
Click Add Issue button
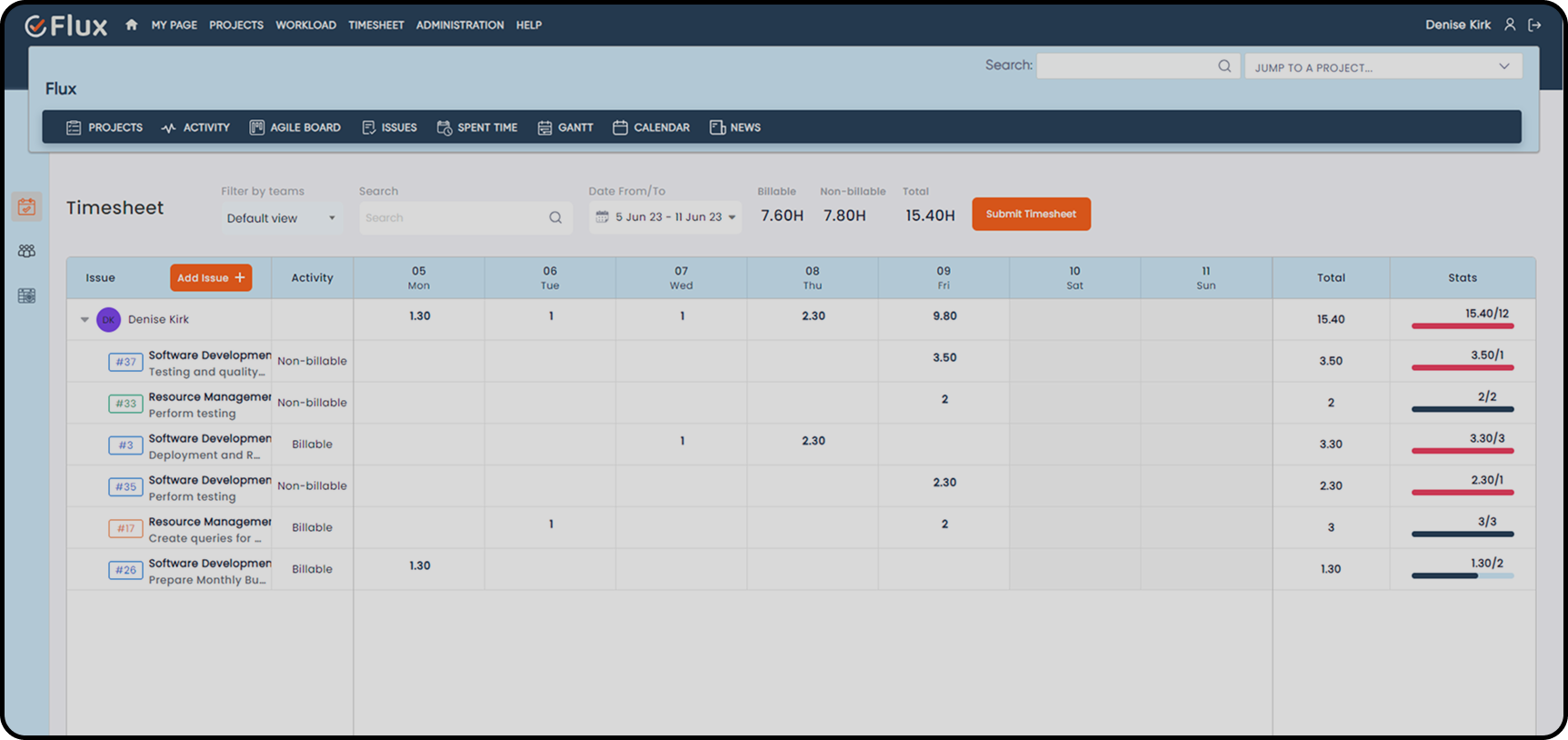coord(211,278)
